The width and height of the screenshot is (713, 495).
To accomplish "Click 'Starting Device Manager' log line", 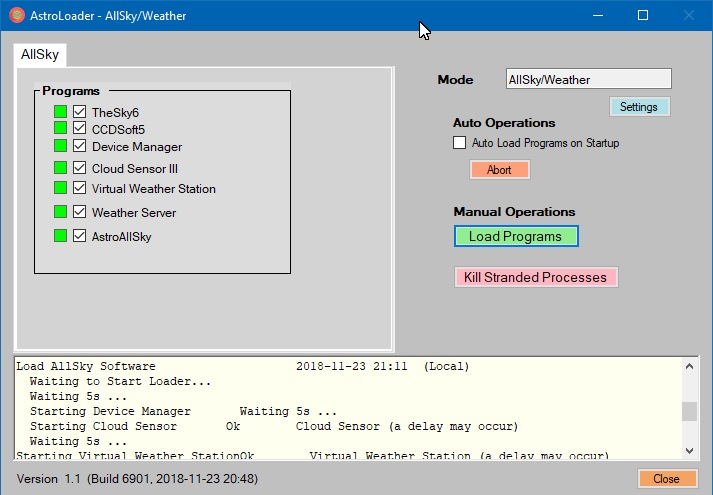I will (110, 411).
